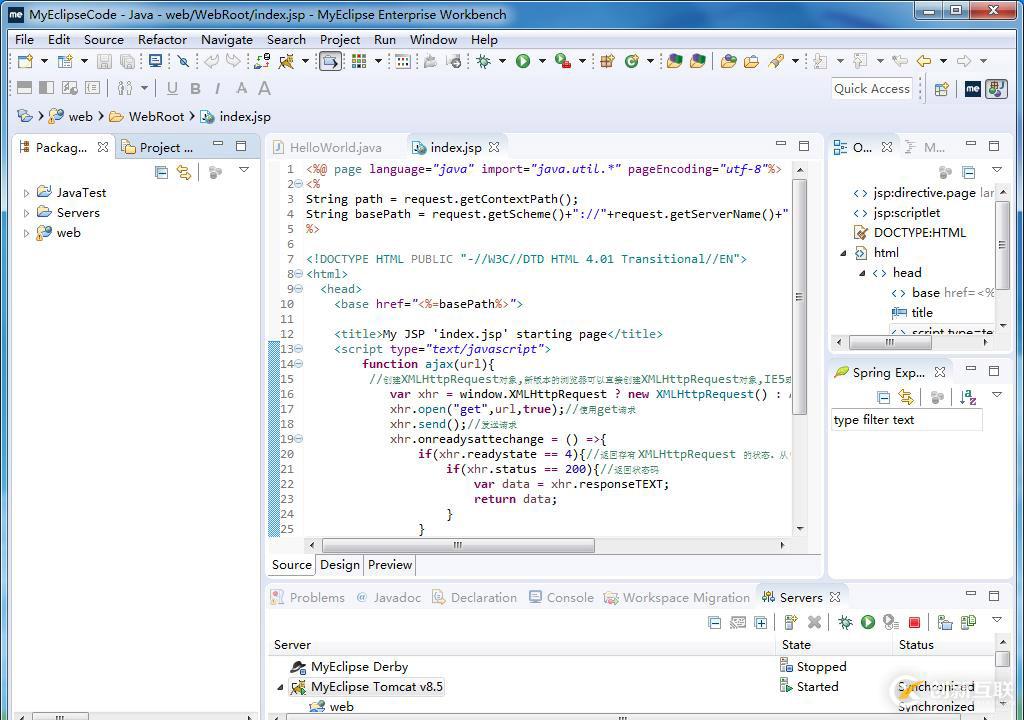This screenshot has width=1024, height=720.
Task: Open Package Explorer view menu triangle
Action: coord(244,170)
